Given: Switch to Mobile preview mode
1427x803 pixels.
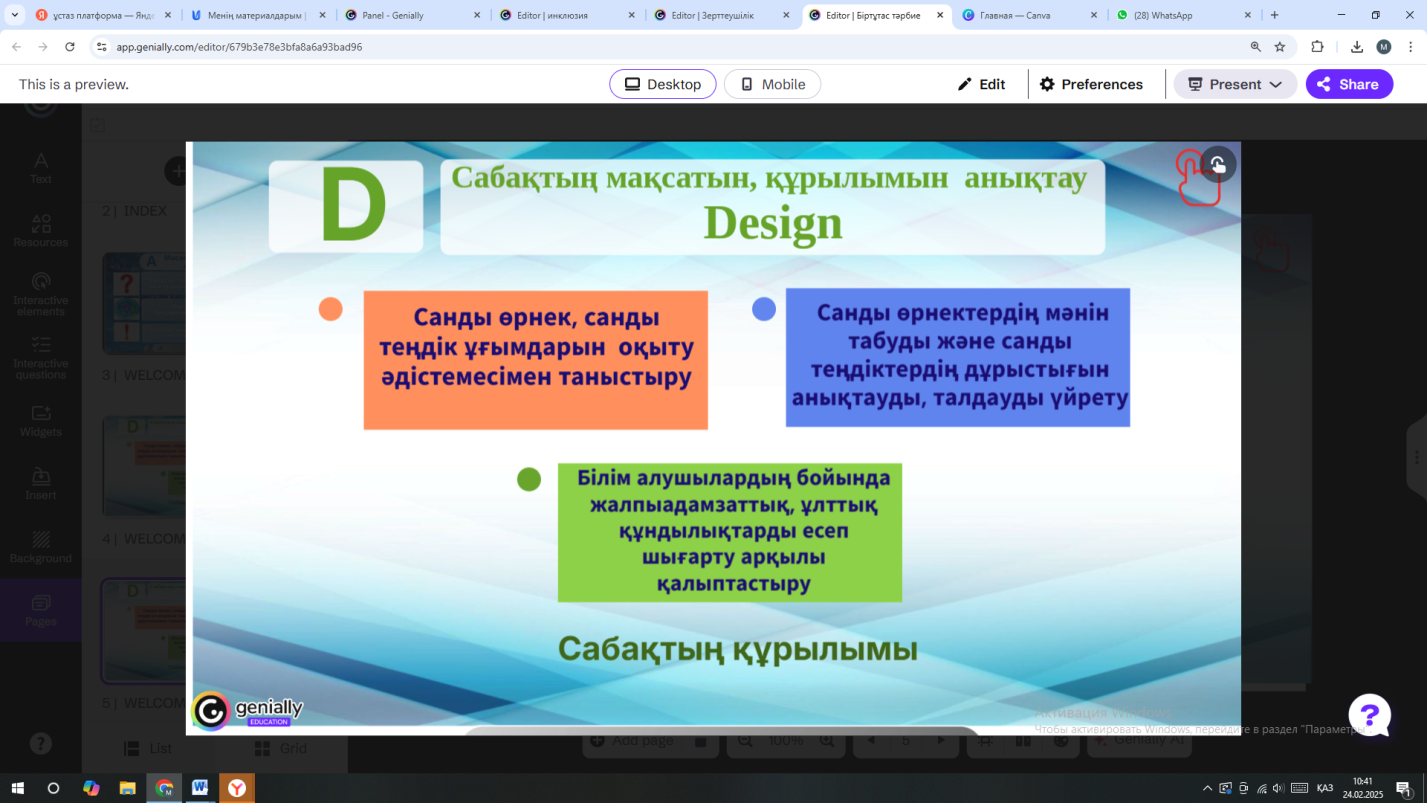Looking at the screenshot, I should click(772, 84).
